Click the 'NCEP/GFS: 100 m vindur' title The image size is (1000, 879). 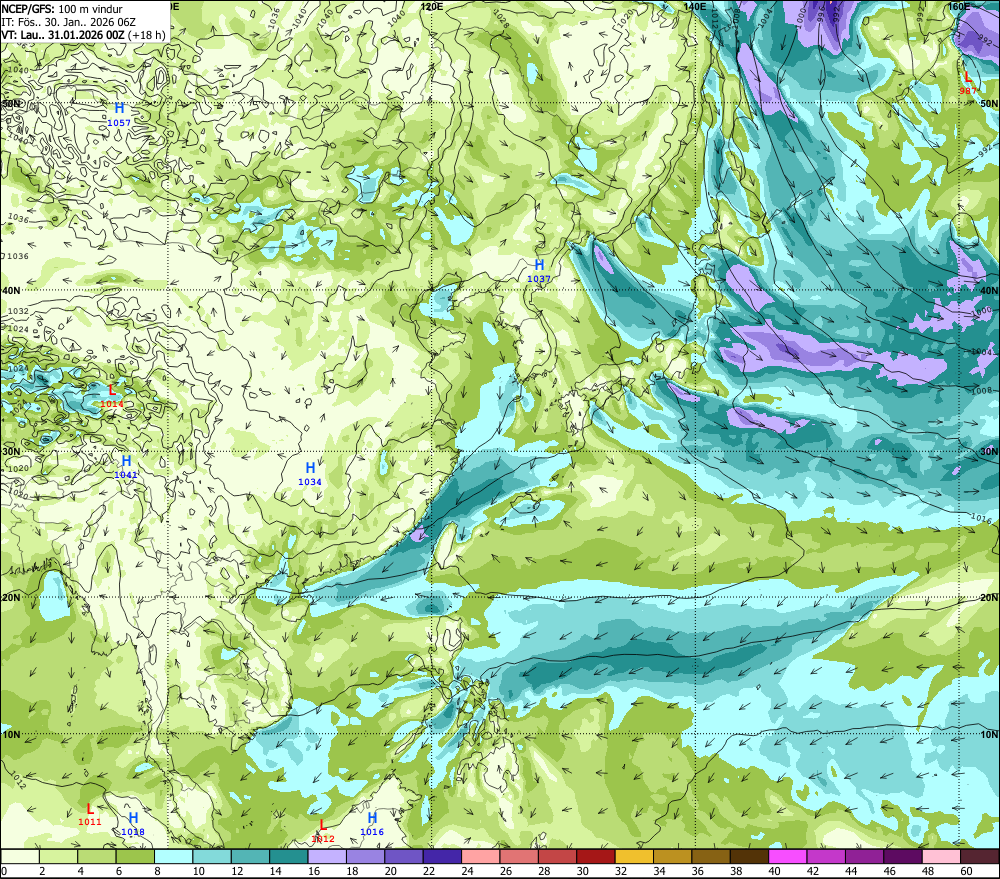tap(62, 9)
